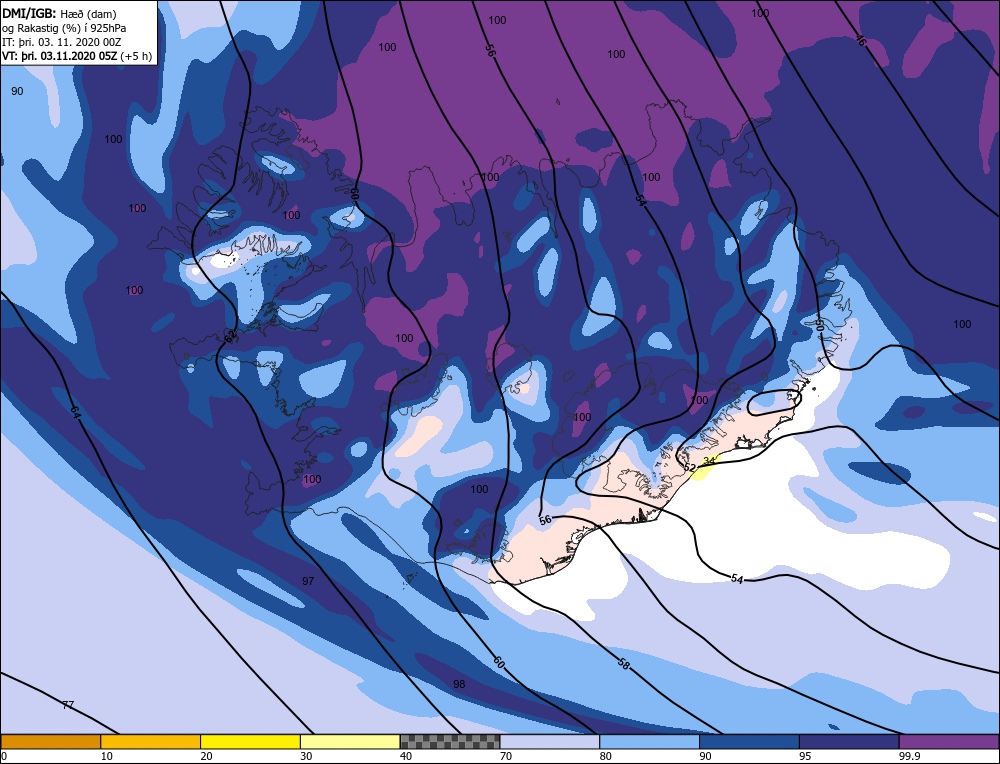Pick the checkered gray 40–70 legend swatch
This screenshot has height=764, width=1000.
tap(450, 741)
